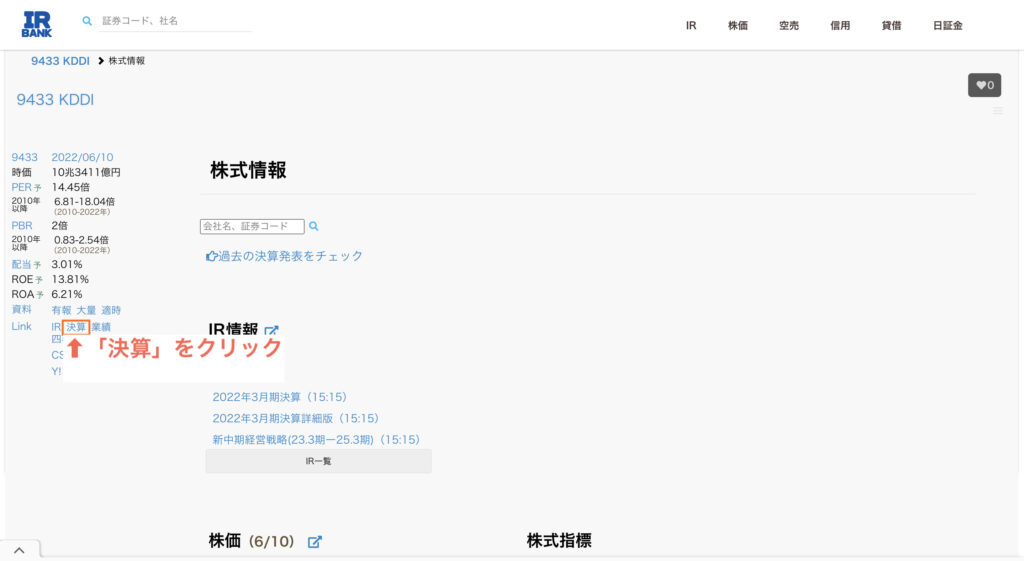The image size is (1024, 561).
Task: Click the 業績 link in sidebar
Action: (x=101, y=327)
